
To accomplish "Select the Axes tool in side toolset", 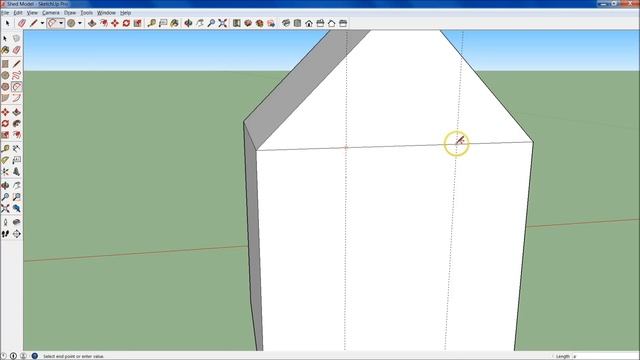I will coord(5,171).
